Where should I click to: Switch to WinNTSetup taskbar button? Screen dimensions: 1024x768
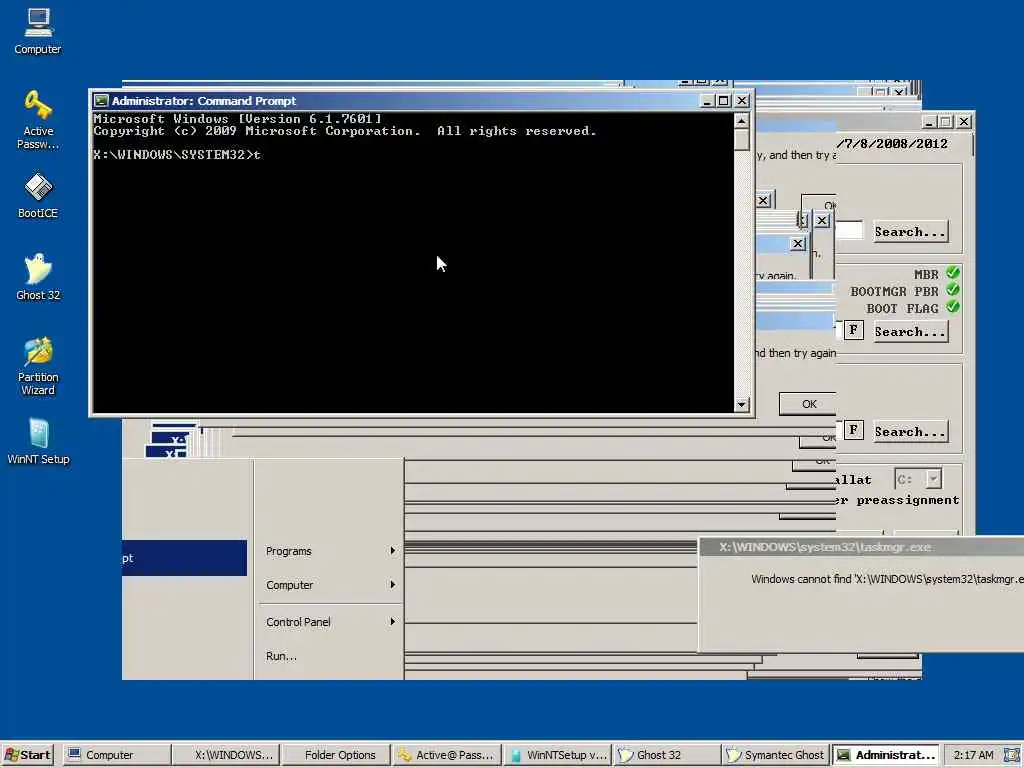557,755
